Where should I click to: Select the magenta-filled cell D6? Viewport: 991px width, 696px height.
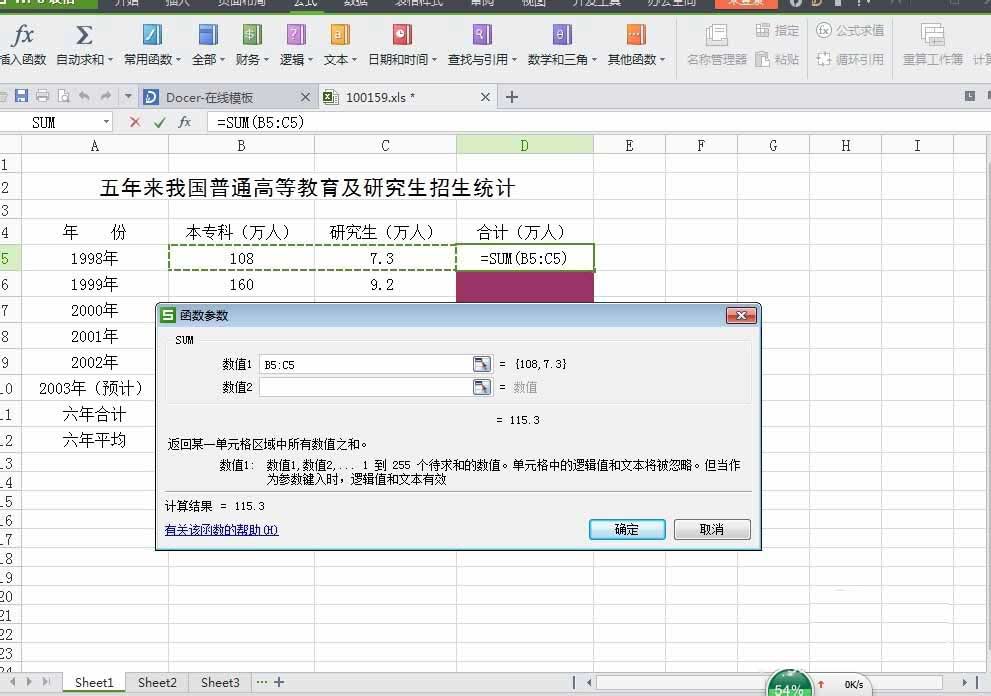tap(525, 286)
